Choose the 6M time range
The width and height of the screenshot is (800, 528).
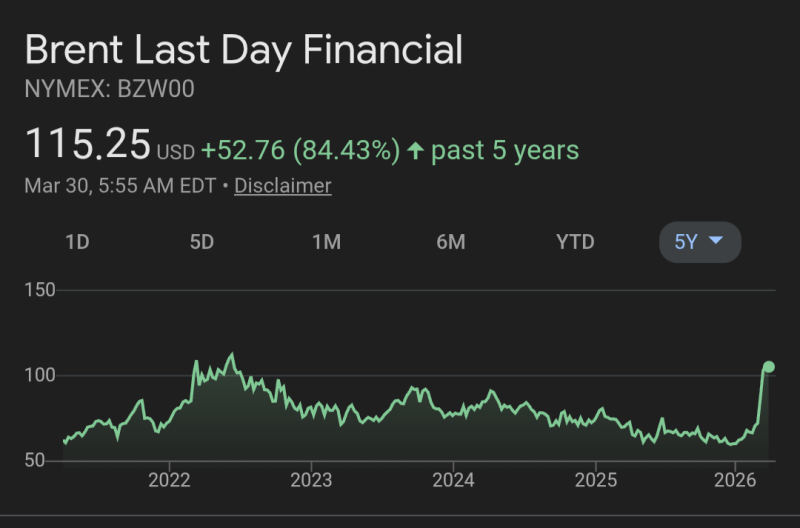click(450, 242)
